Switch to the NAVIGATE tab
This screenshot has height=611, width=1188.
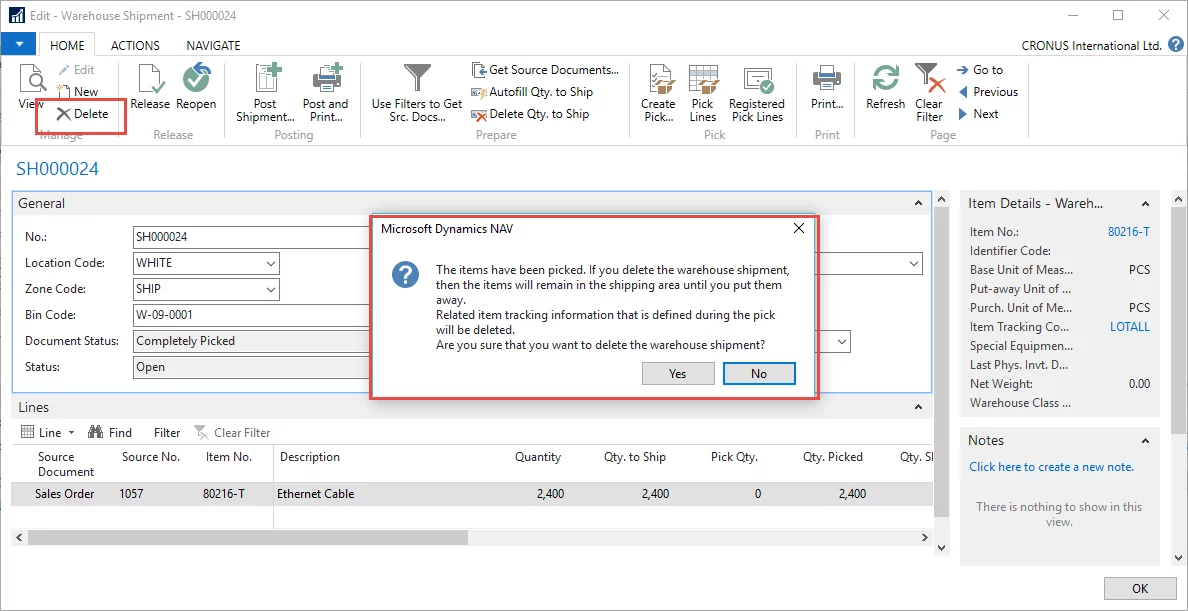(213, 45)
